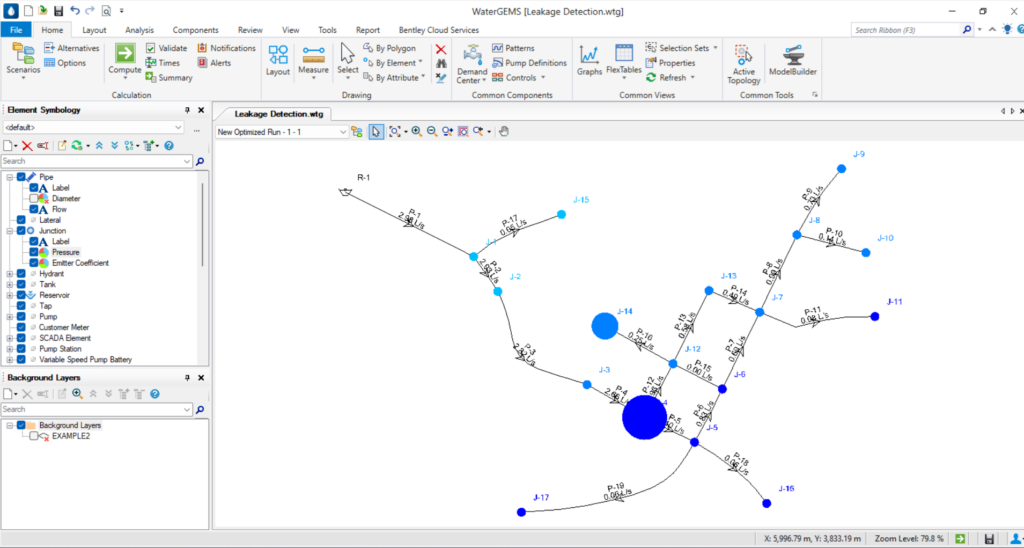Toggle the Lateral checkbox
Screen dimensions: 1024x548
pyautogui.click(x=22, y=220)
